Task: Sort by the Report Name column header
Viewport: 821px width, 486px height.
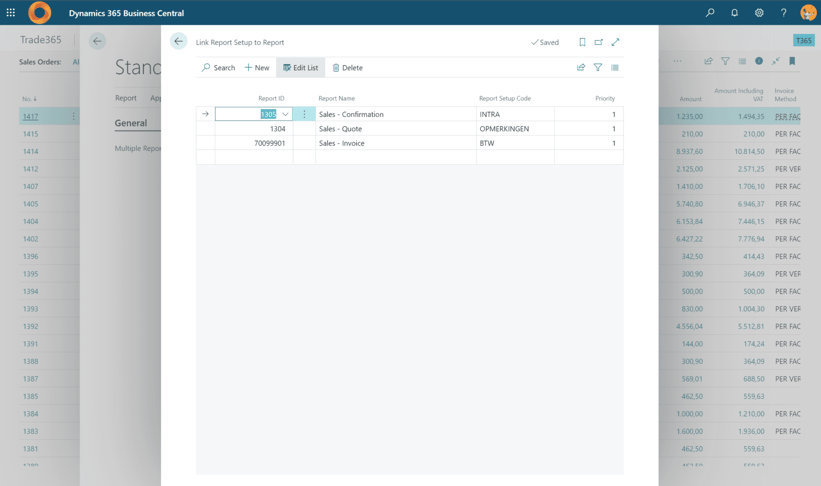Action: tap(337, 98)
